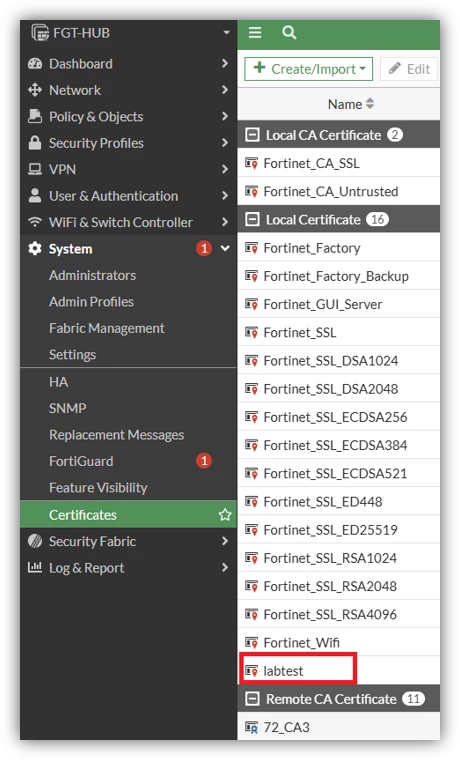Open the Certificates menu item
This screenshot has height=760, width=460.
(128, 514)
